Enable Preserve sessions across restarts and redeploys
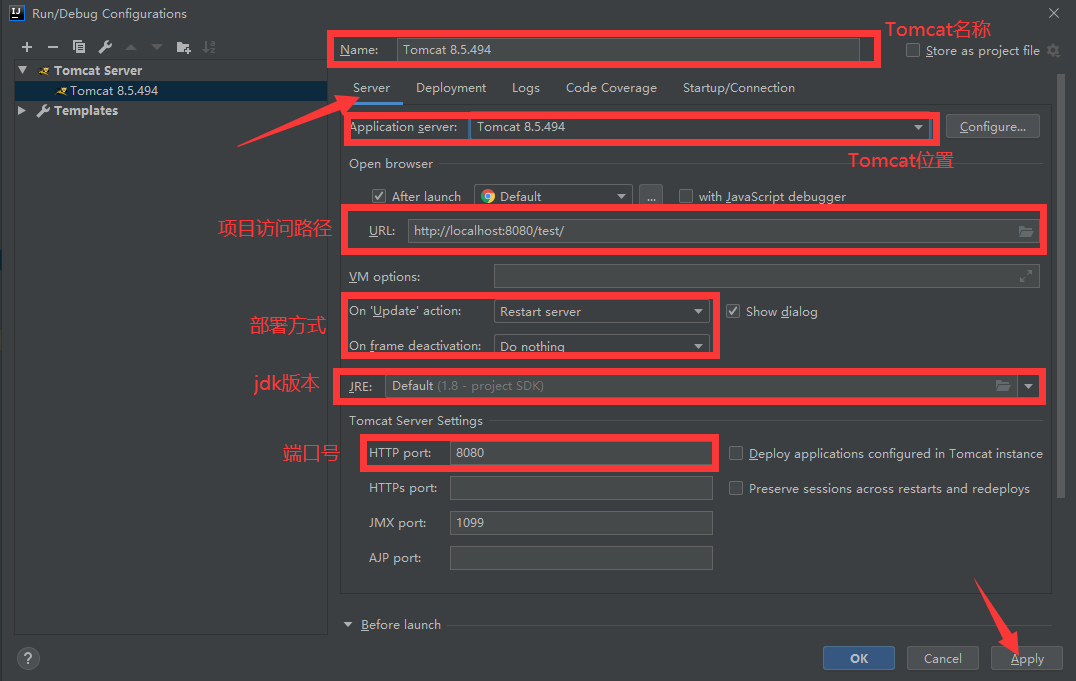1076x681 pixels. pos(736,488)
